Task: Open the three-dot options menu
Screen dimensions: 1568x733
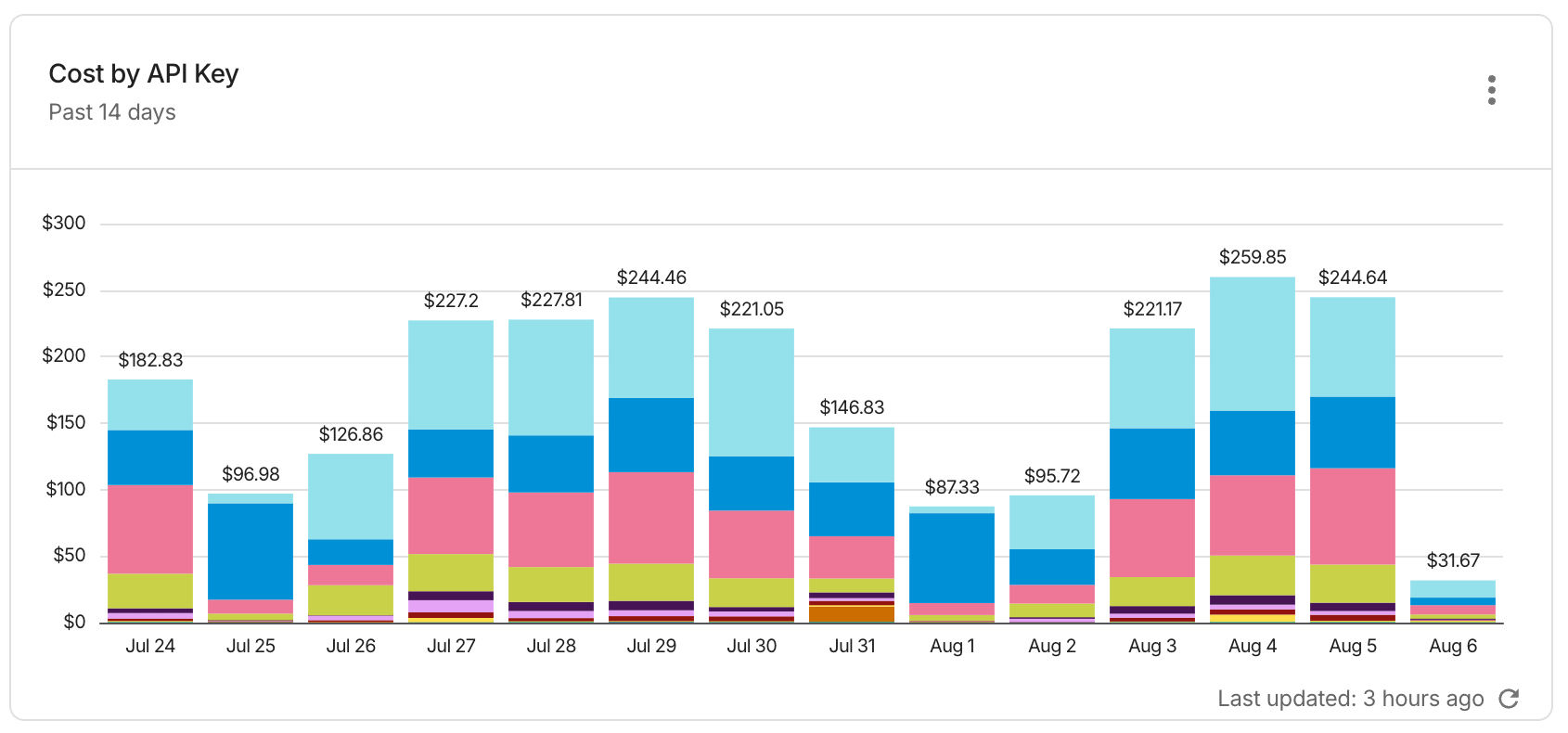Action: click(1492, 90)
